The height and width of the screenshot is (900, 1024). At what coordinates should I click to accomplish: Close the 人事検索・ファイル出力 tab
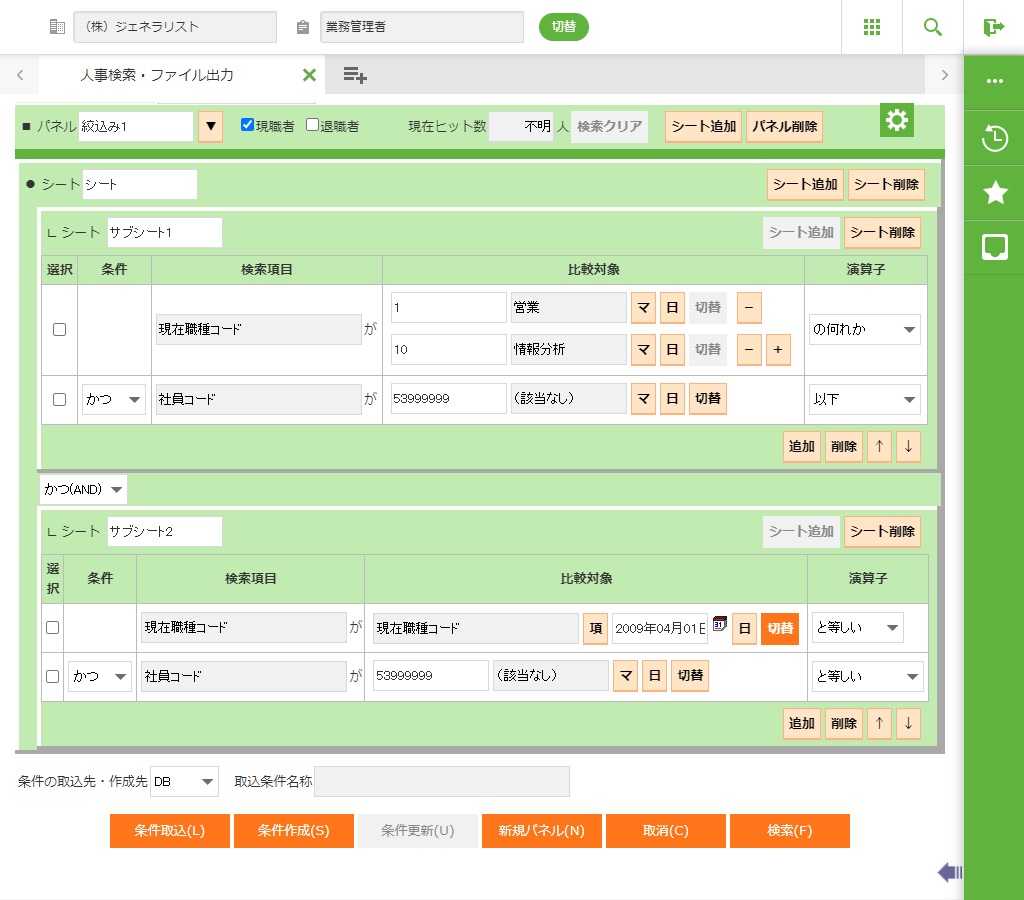click(309, 75)
